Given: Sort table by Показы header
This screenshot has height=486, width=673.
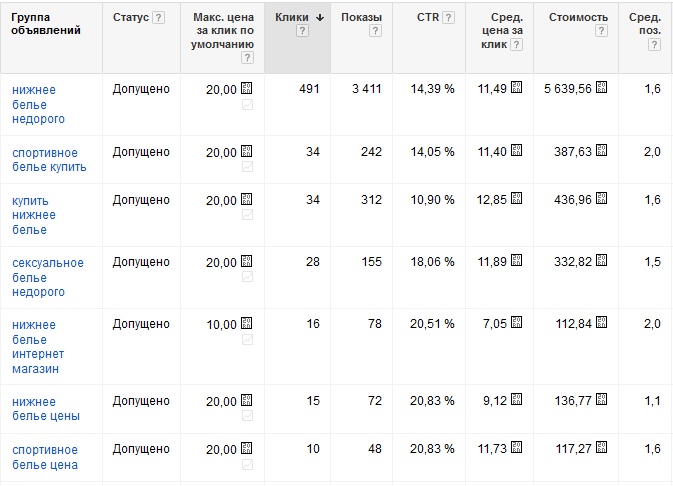Looking at the screenshot, I should 361,18.
